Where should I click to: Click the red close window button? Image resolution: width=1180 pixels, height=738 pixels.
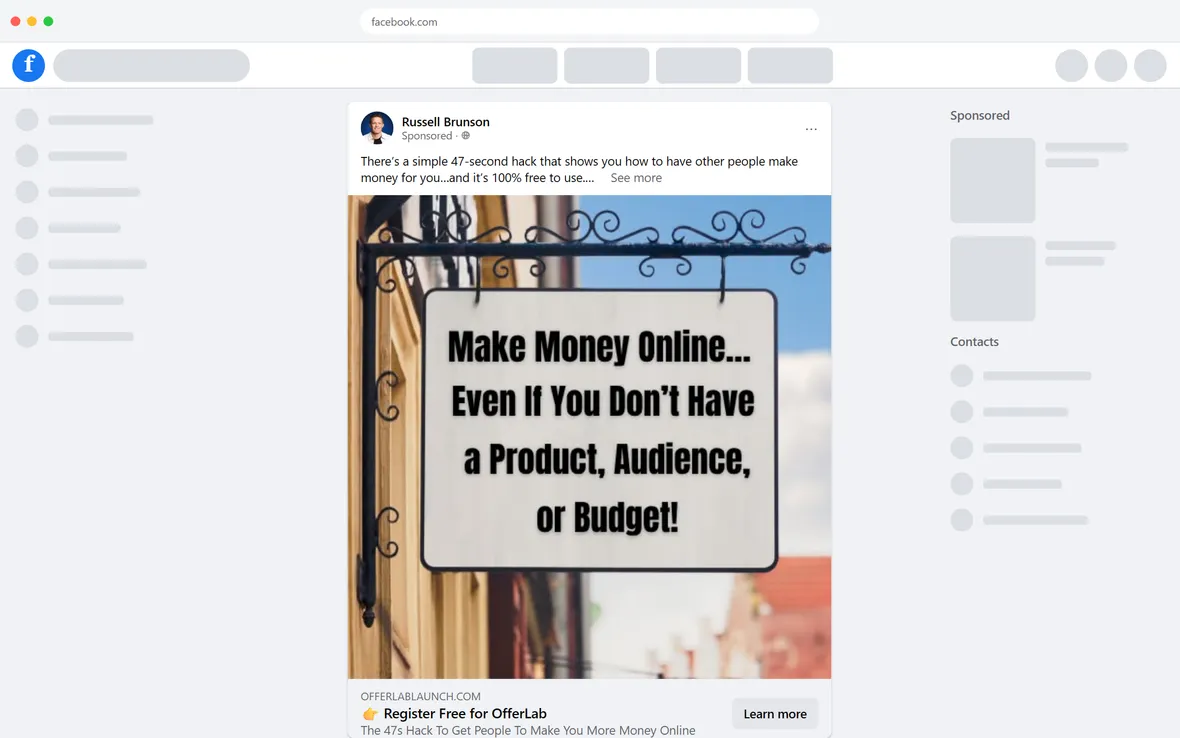(x=15, y=21)
